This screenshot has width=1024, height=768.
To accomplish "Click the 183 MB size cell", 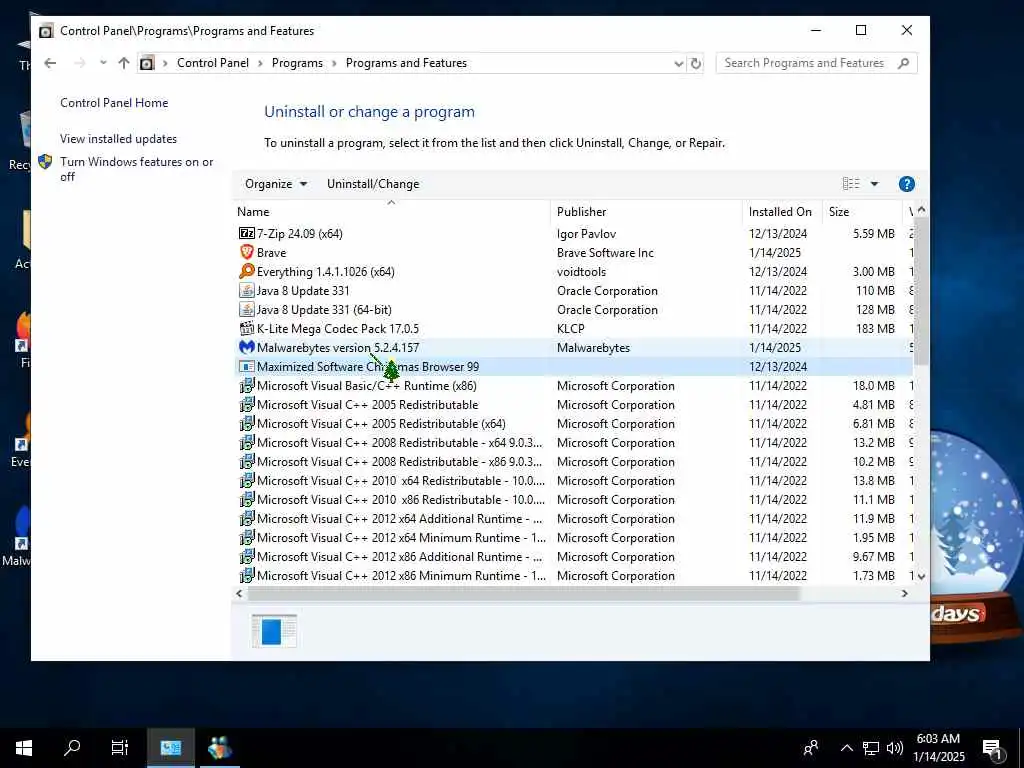I will click(875, 328).
